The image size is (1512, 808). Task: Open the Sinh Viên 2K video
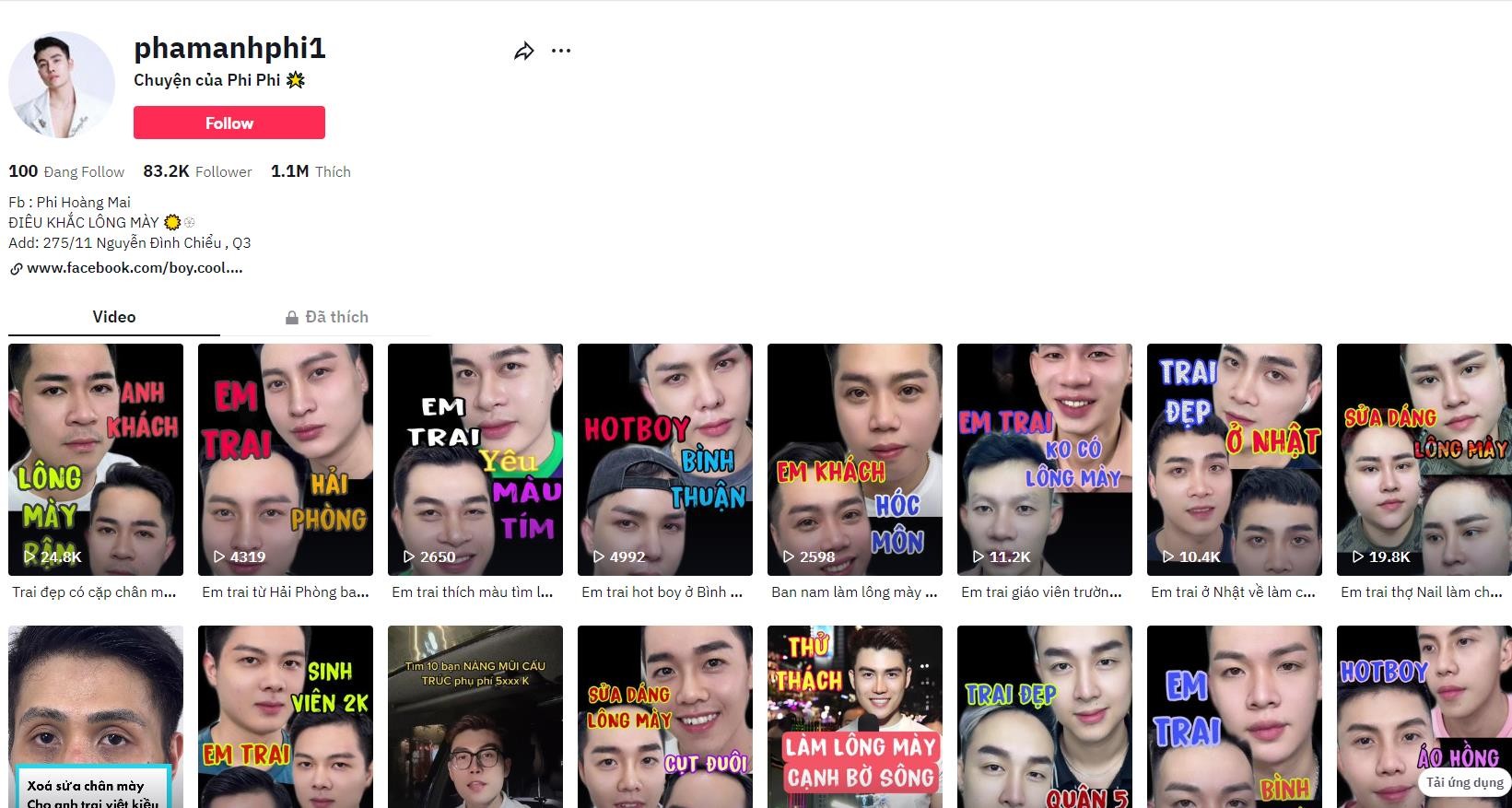(286, 717)
